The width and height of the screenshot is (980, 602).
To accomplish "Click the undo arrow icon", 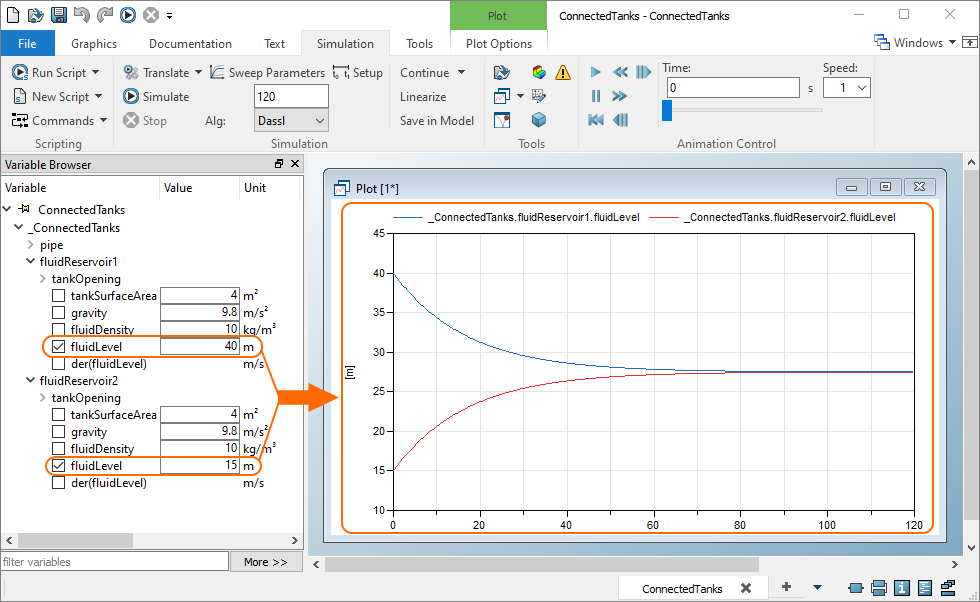I will click(81, 15).
